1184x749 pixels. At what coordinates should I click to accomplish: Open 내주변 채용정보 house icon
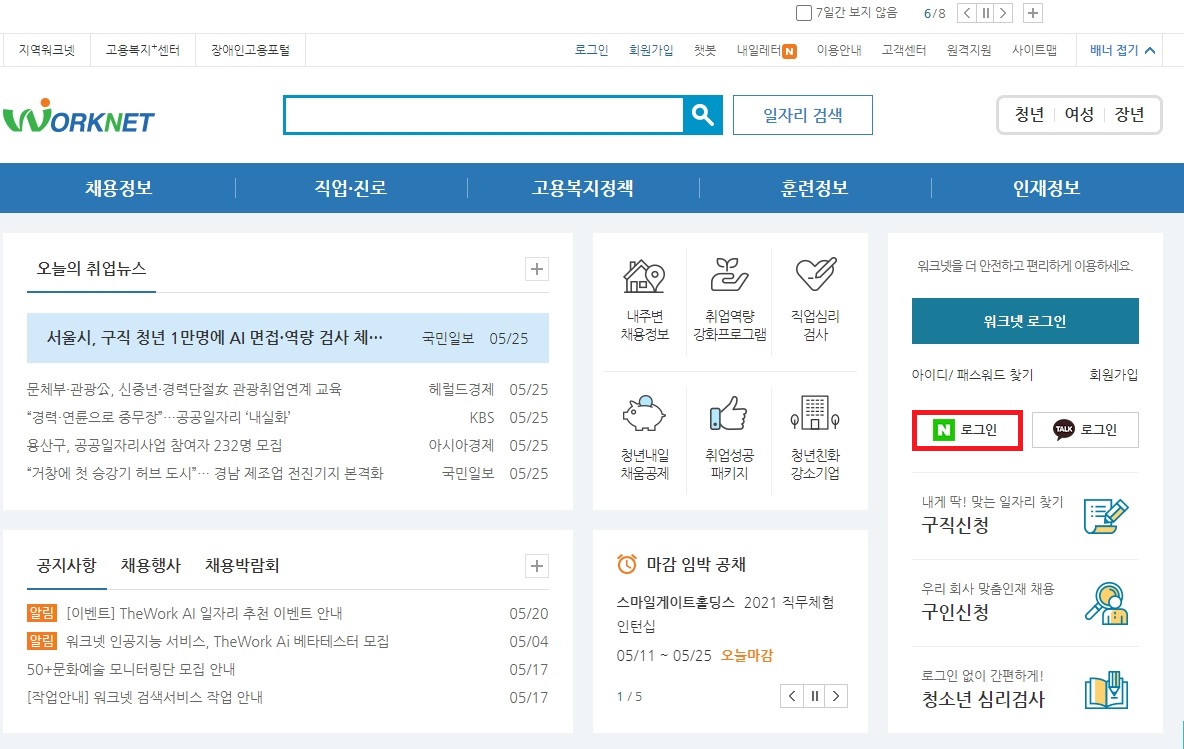click(644, 276)
